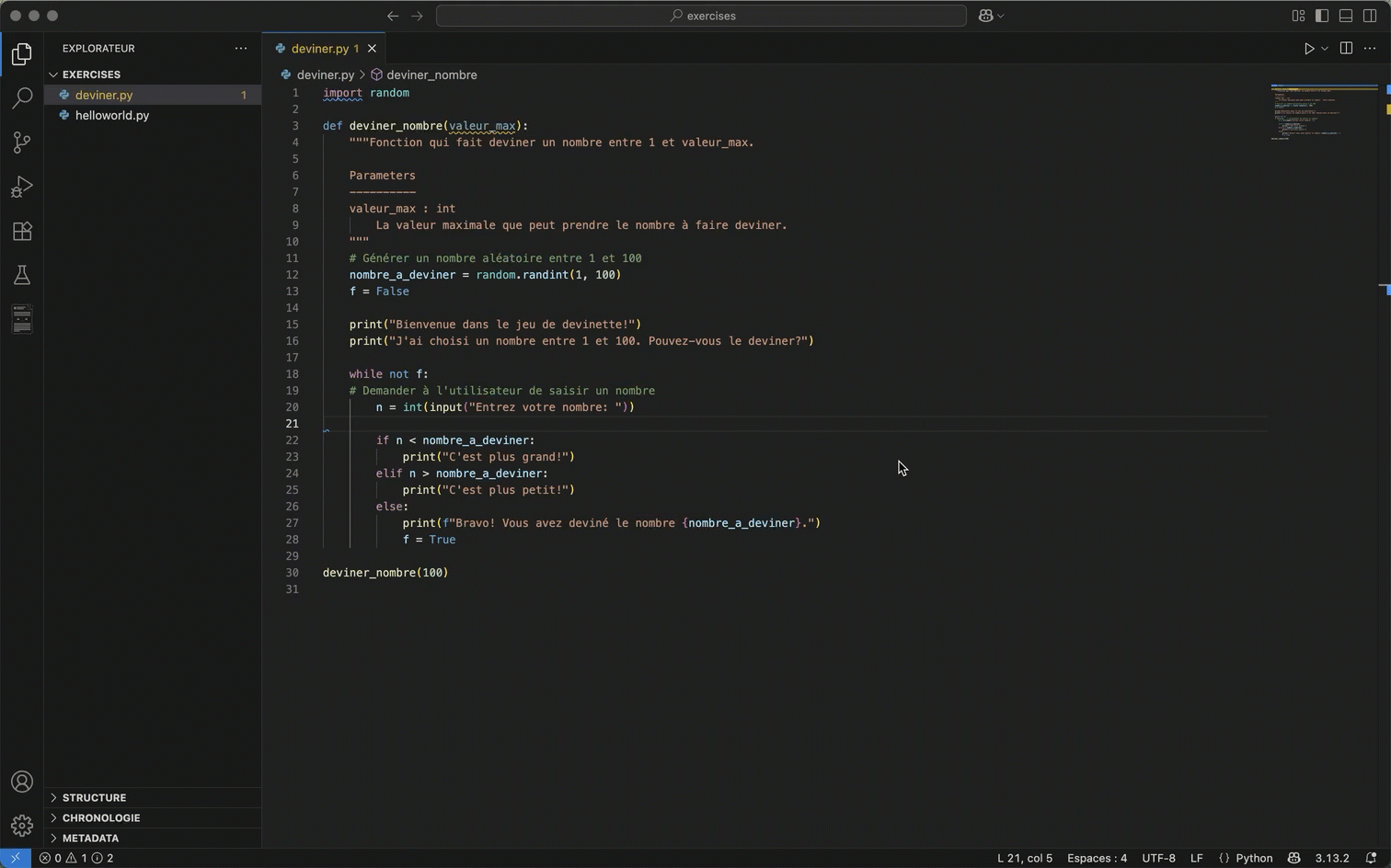1391x868 pixels.
Task: Click the EXPLORATEUR panel title
Action: point(98,49)
